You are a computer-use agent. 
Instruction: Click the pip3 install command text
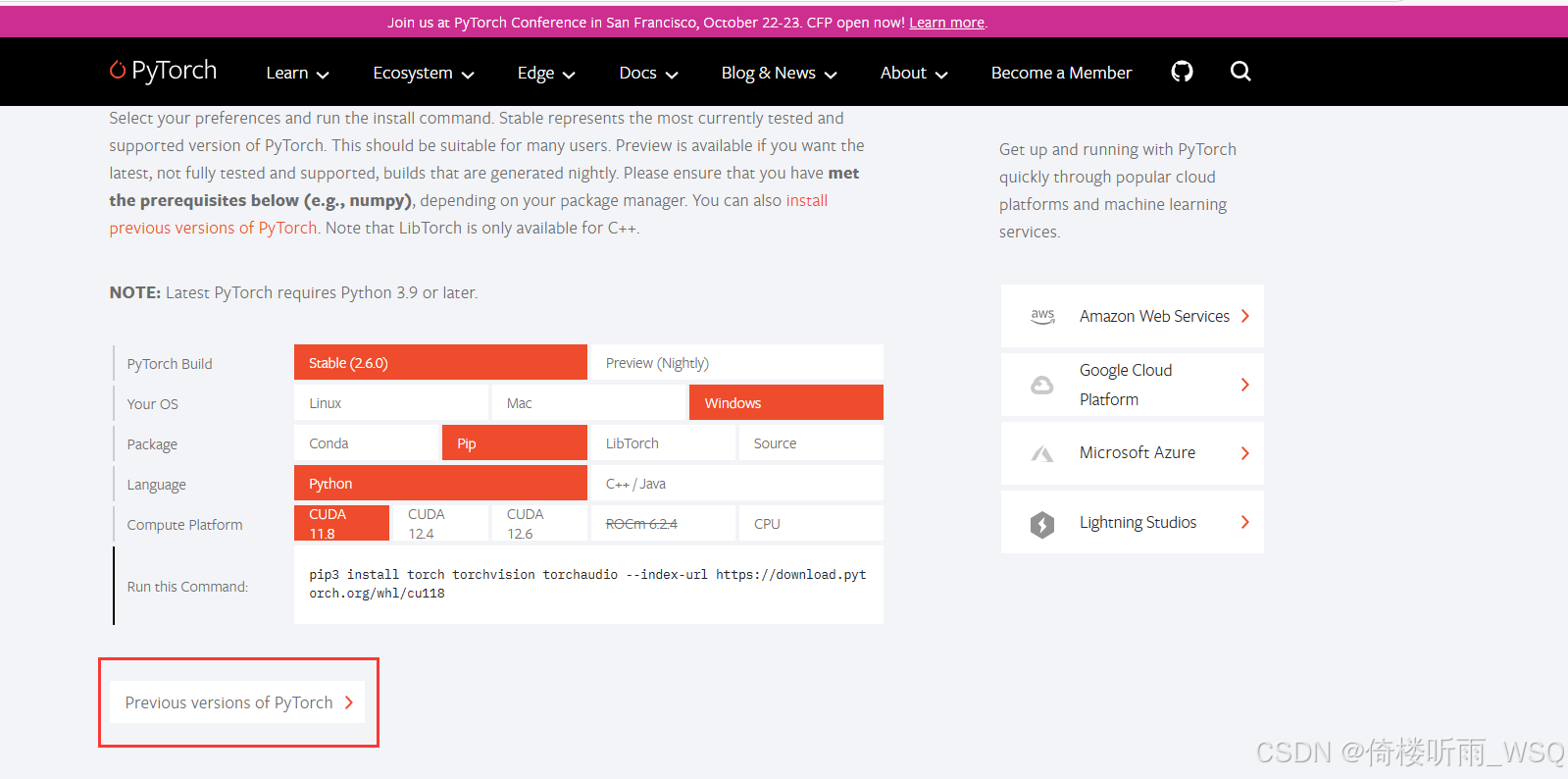tap(587, 584)
